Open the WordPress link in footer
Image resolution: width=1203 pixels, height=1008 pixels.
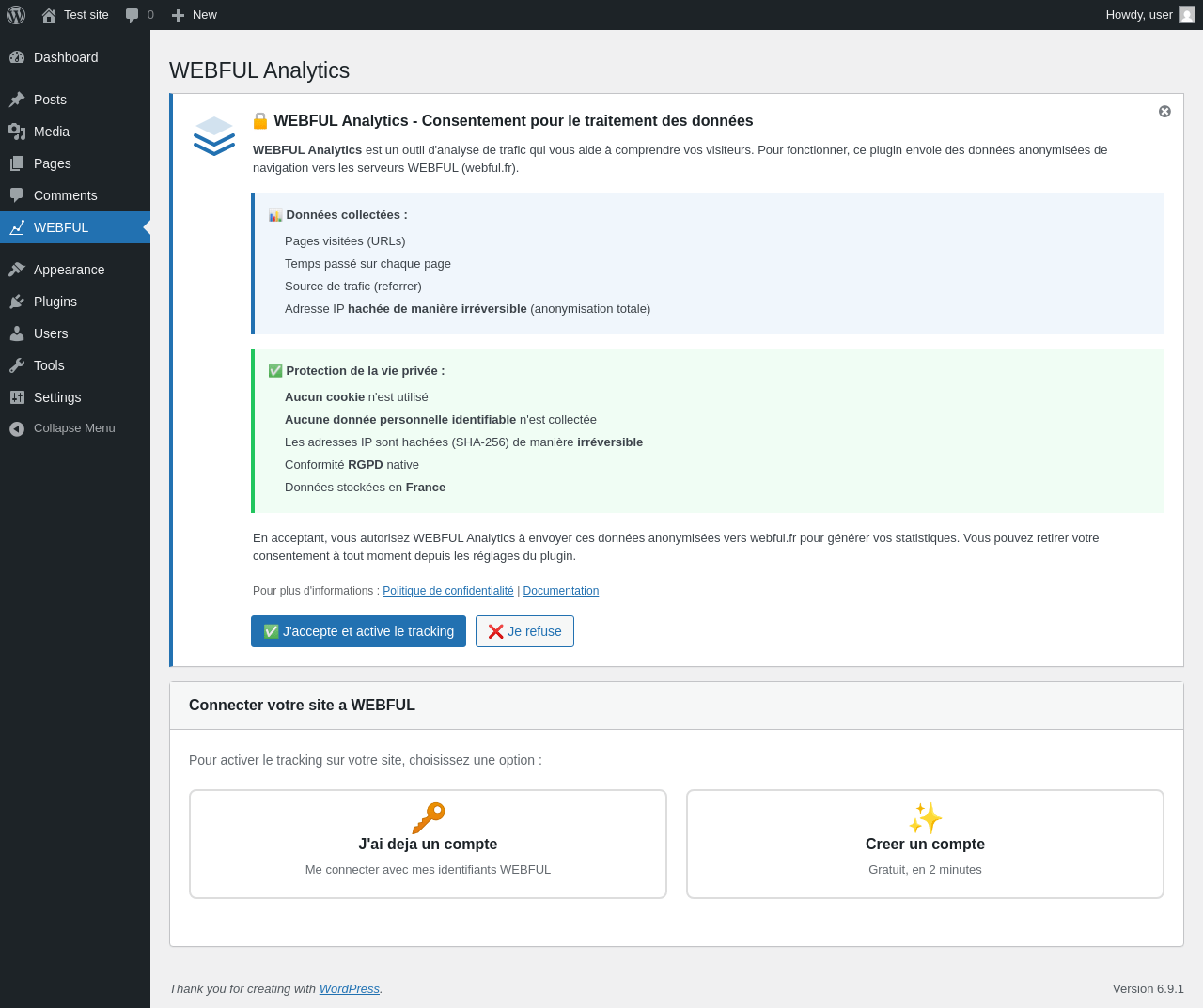pyautogui.click(x=350, y=988)
